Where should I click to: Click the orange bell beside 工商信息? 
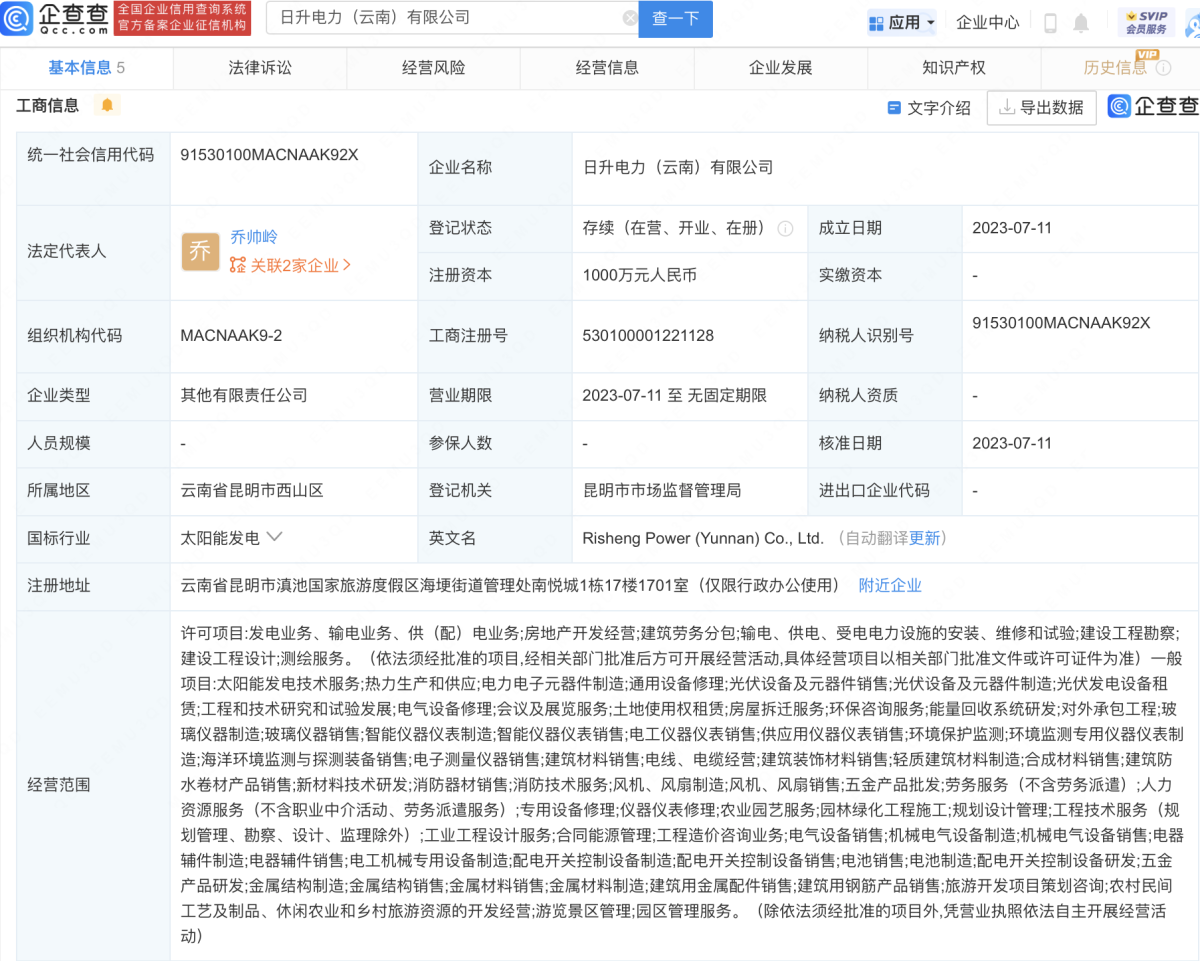tap(107, 105)
